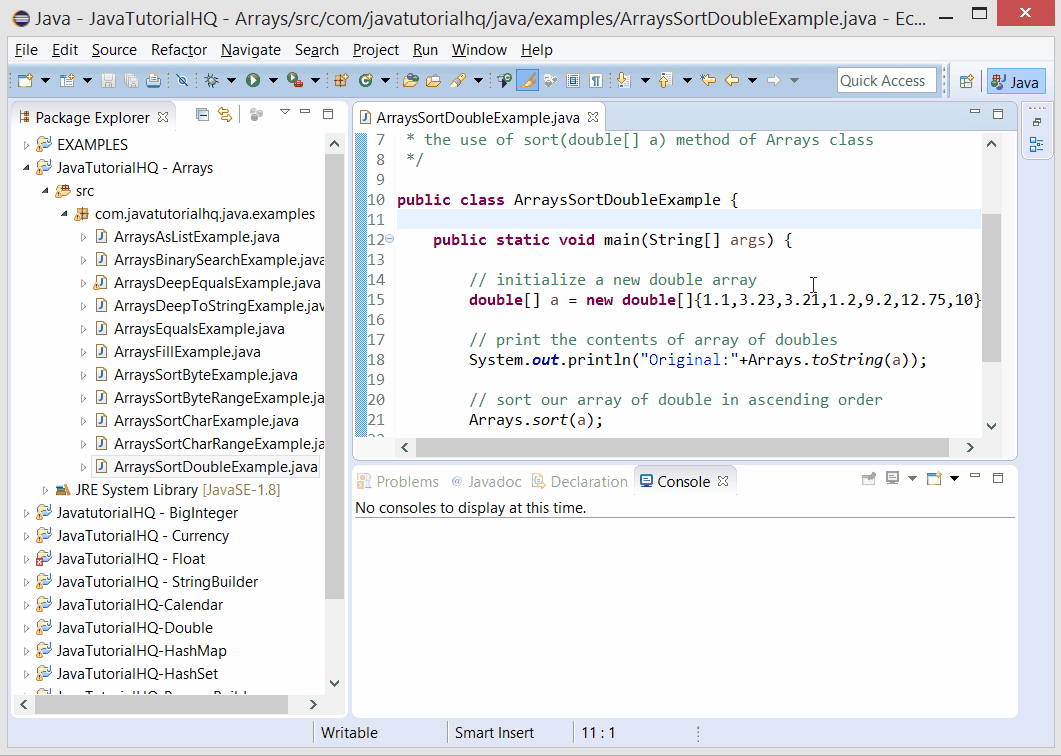Click the Open Perspective icon near Java button
This screenshot has height=756, width=1061.
pyautogui.click(x=967, y=81)
